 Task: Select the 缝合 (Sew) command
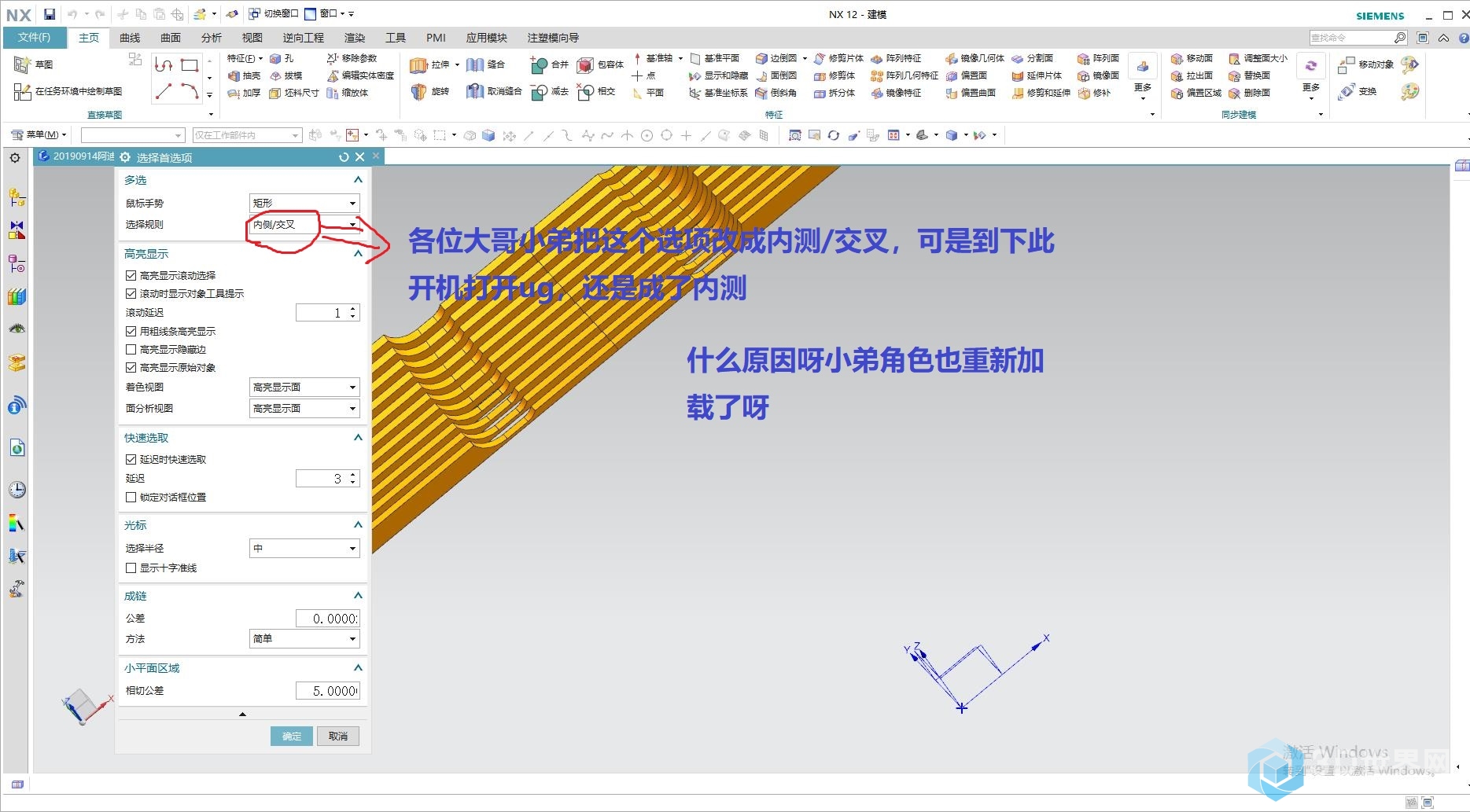[x=485, y=64]
